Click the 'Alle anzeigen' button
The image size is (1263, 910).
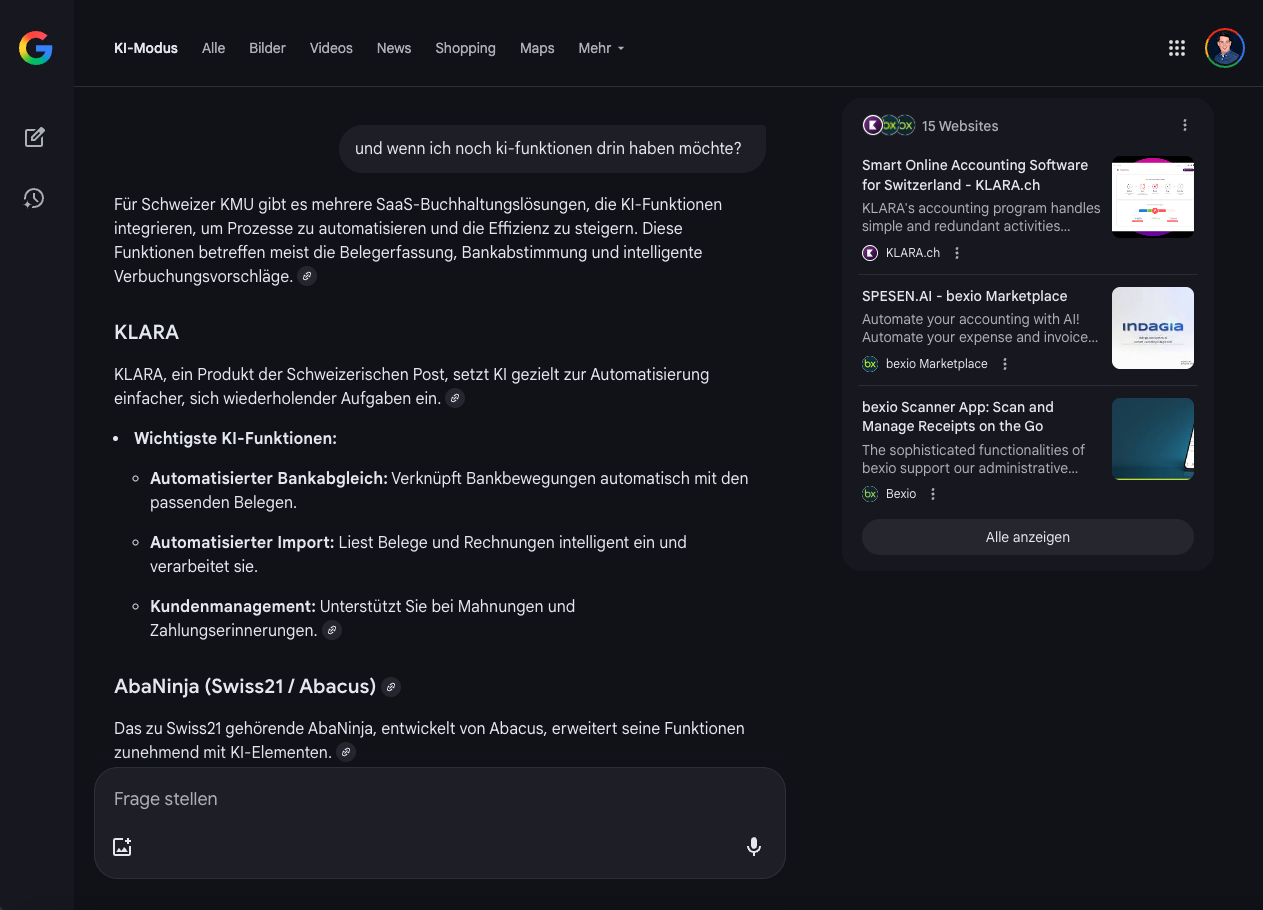point(1028,537)
